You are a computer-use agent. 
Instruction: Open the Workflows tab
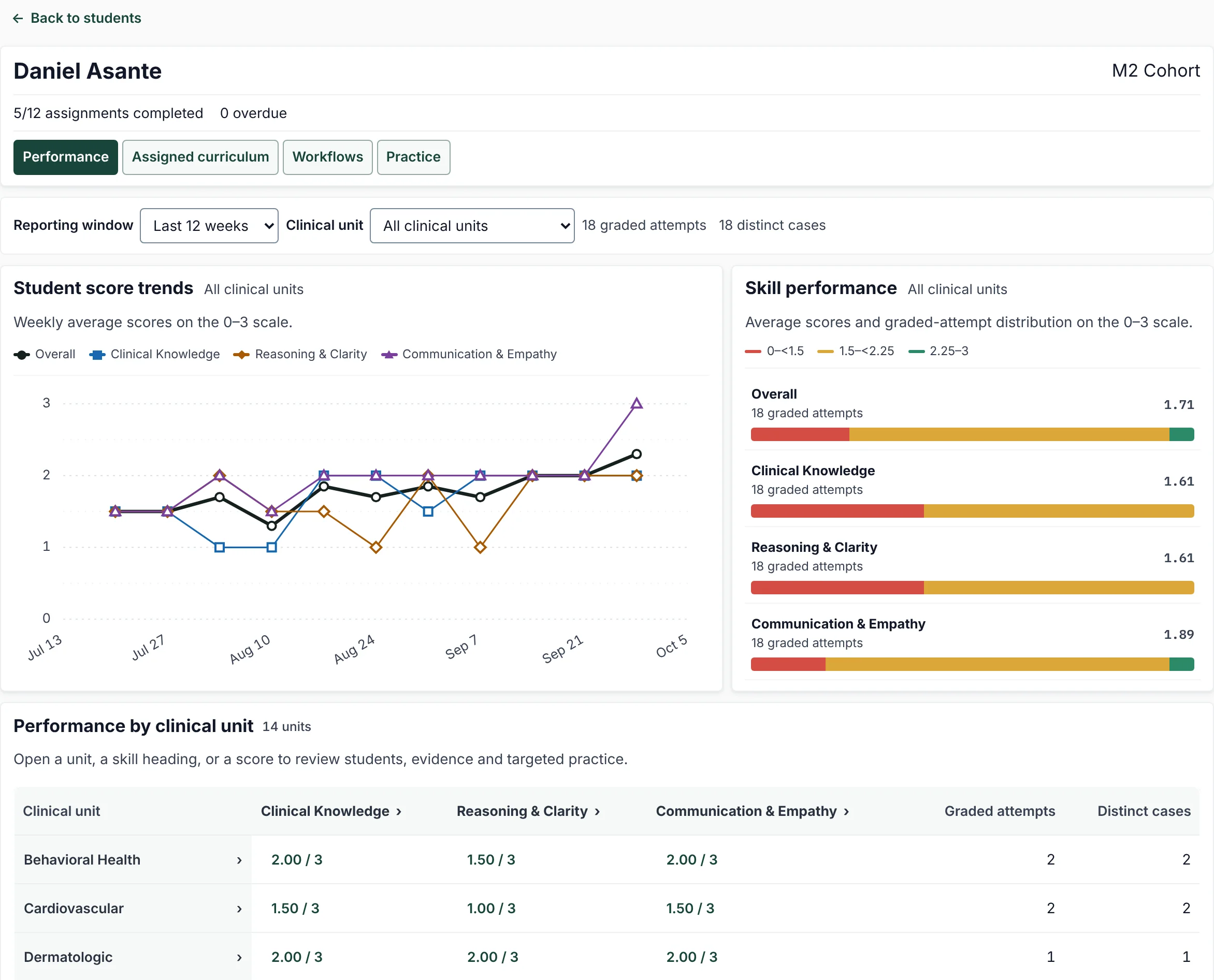click(x=327, y=157)
